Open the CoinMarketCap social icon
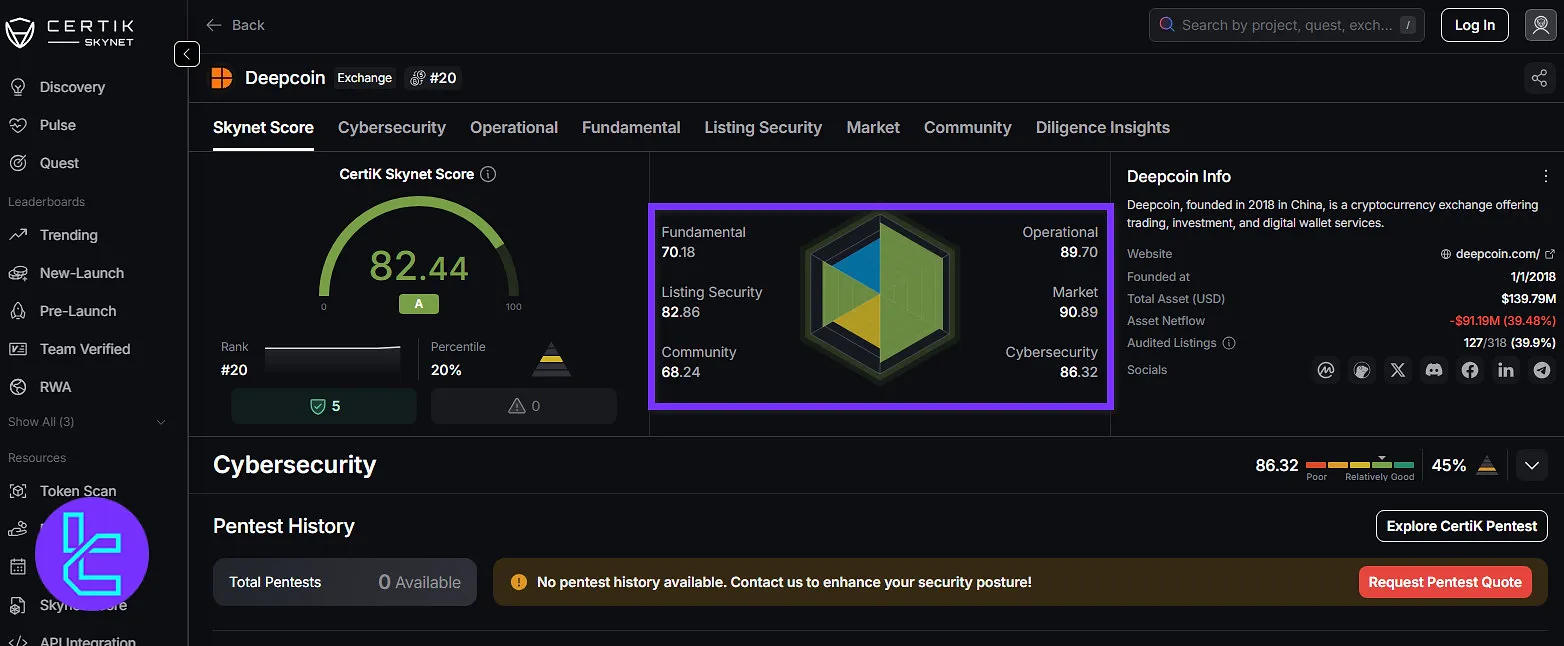1564x646 pixels. (1326, 370)
